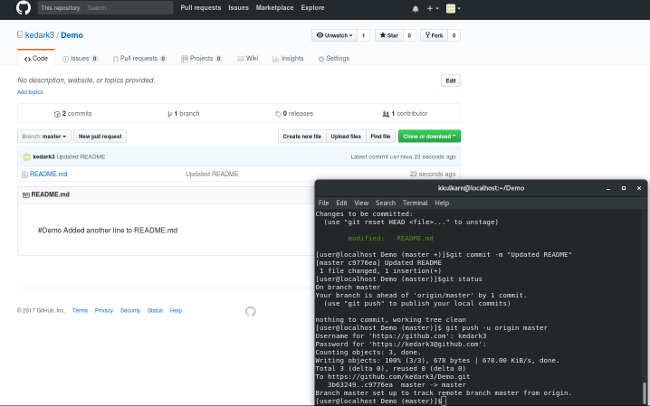Click the README.md file icon
Image resolution: width=650 pixels, height=406 pixels.
25,174
